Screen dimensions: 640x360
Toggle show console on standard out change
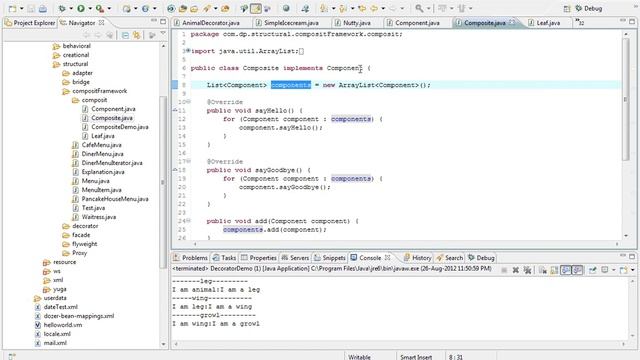click(566, 270)
